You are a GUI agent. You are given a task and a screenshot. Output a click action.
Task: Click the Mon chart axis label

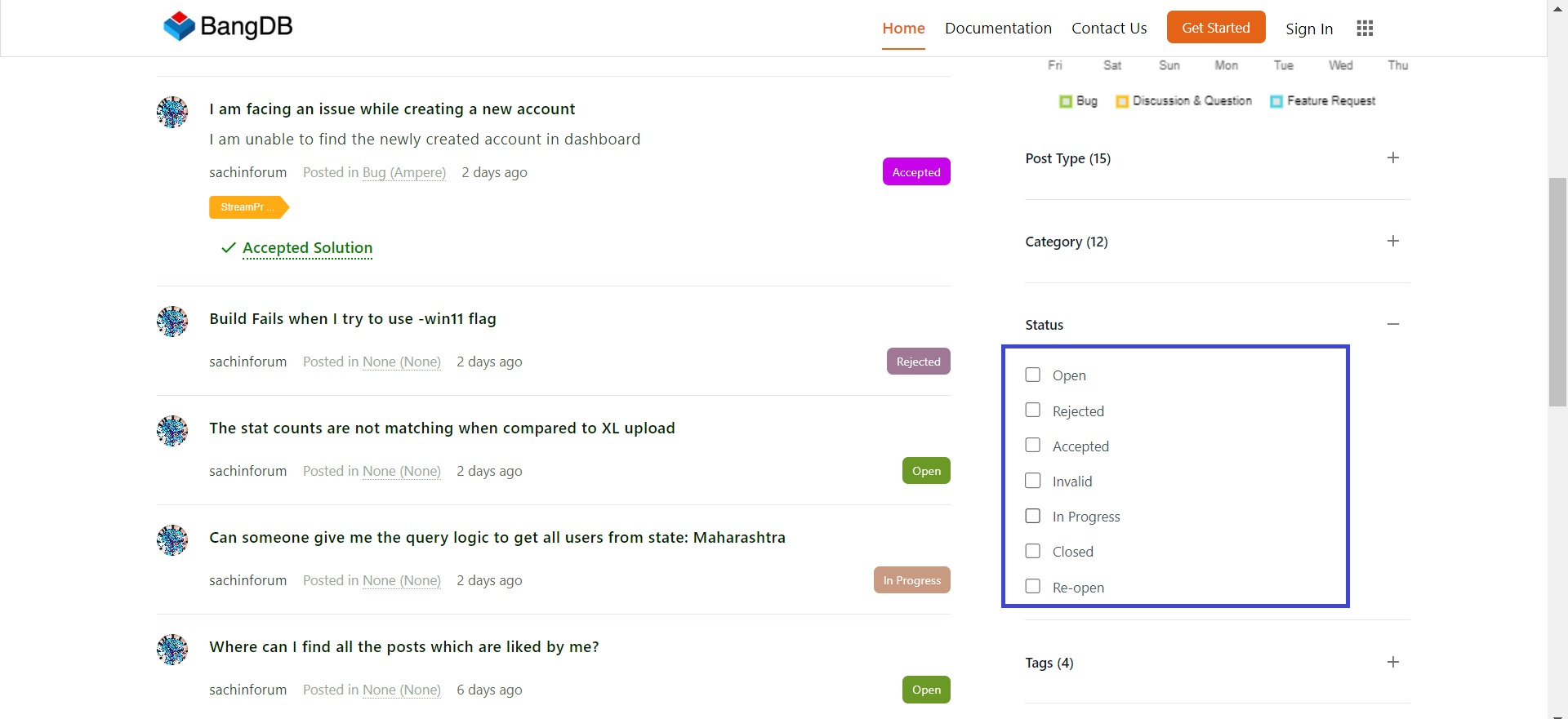pos(1226,65)
